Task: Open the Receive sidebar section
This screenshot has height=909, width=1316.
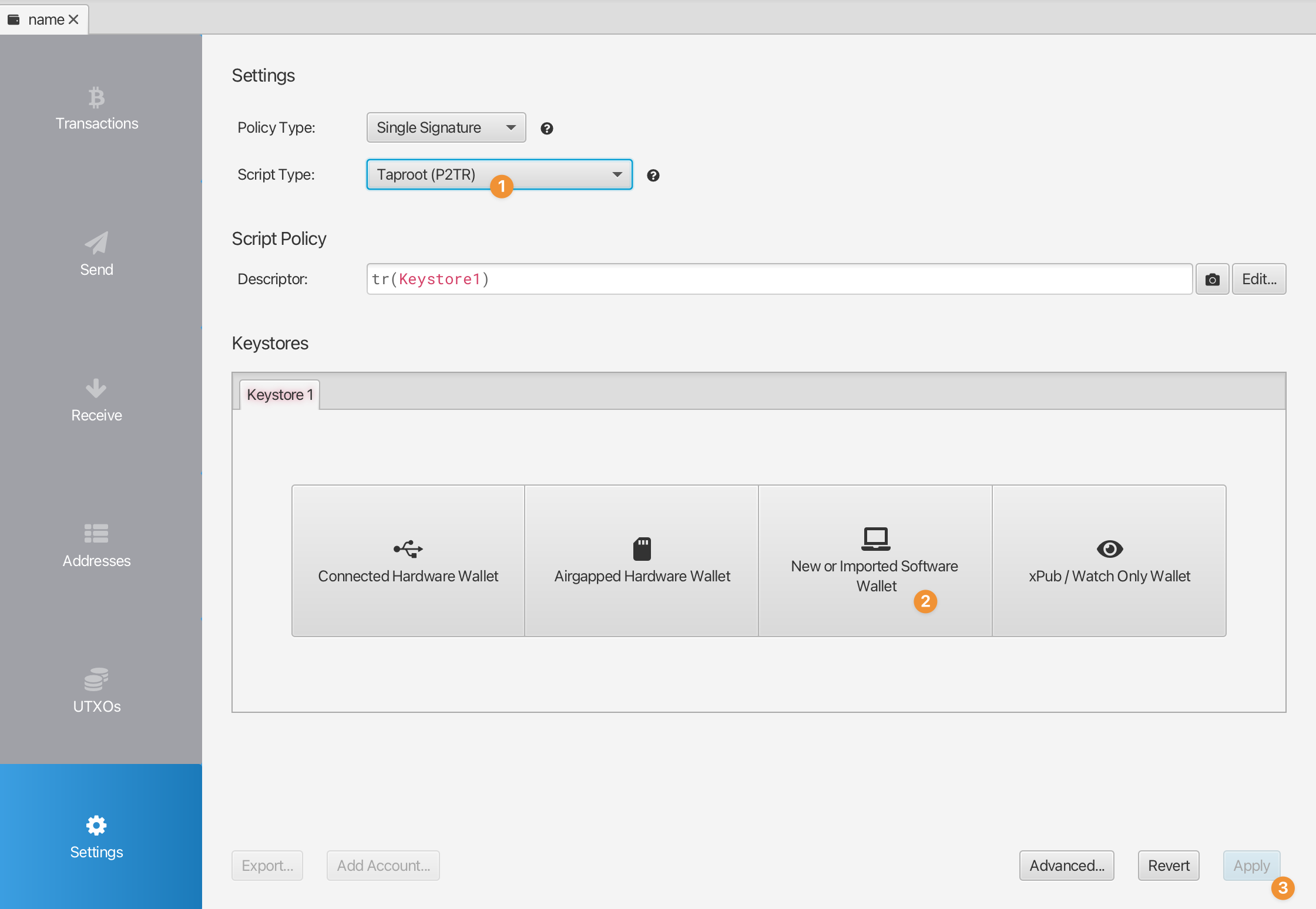Action: click(x=97, y=400)
